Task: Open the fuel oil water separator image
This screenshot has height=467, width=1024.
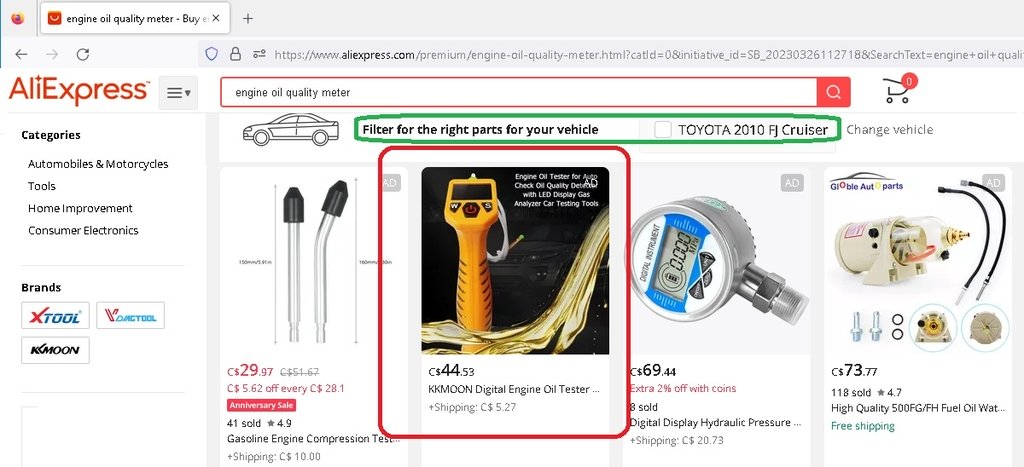Action: (x=918, y=261)
